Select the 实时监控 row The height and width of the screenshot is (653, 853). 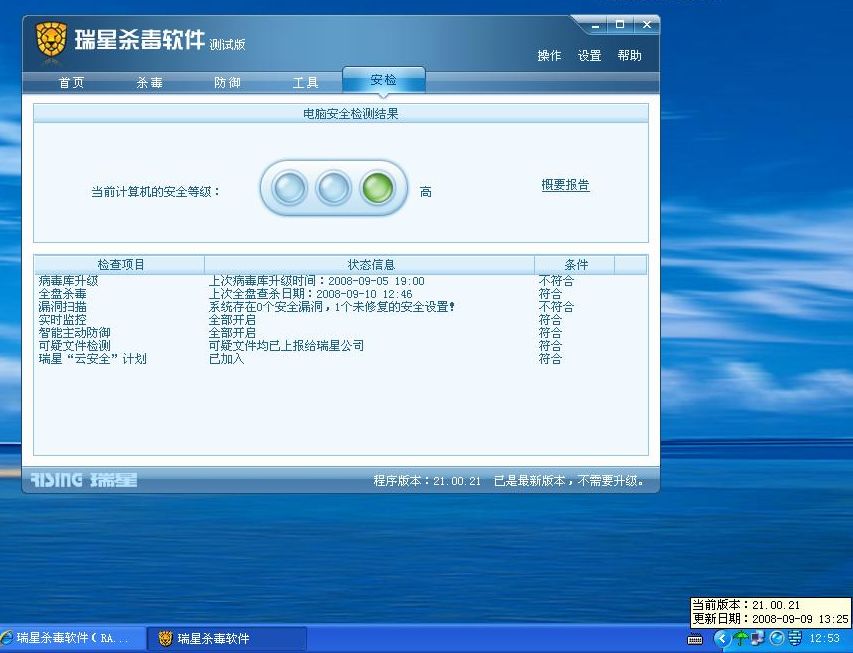[x=341, y=320]
